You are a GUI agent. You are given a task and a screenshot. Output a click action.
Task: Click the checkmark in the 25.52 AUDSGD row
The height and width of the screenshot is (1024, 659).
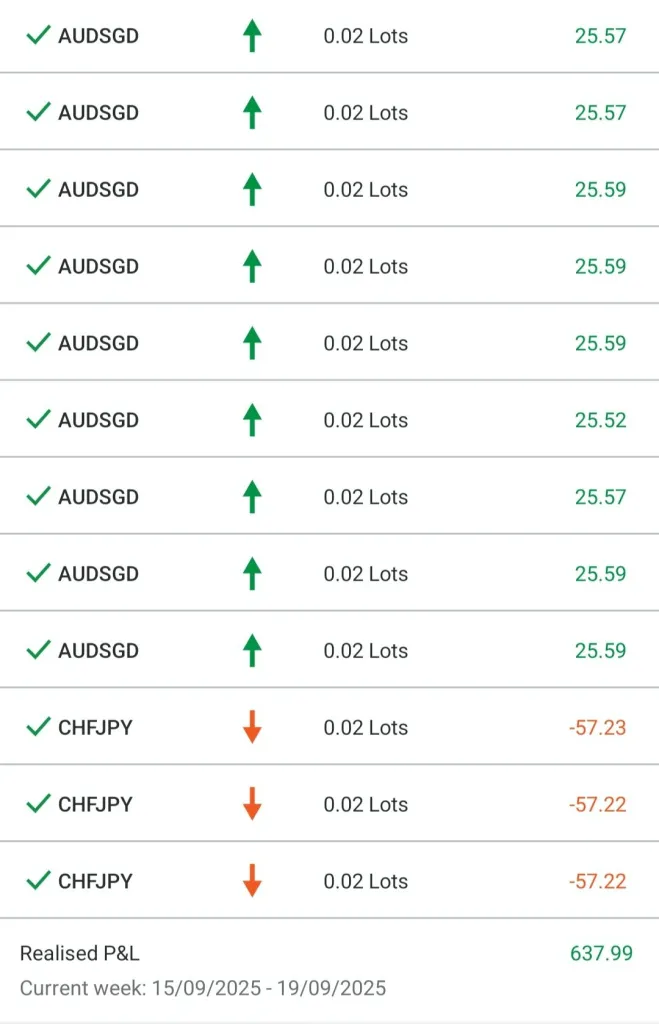[38, 420]
